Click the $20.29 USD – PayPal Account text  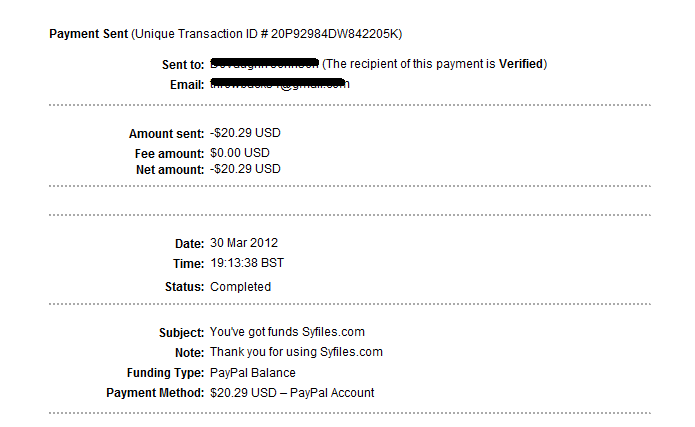(292, 393)
